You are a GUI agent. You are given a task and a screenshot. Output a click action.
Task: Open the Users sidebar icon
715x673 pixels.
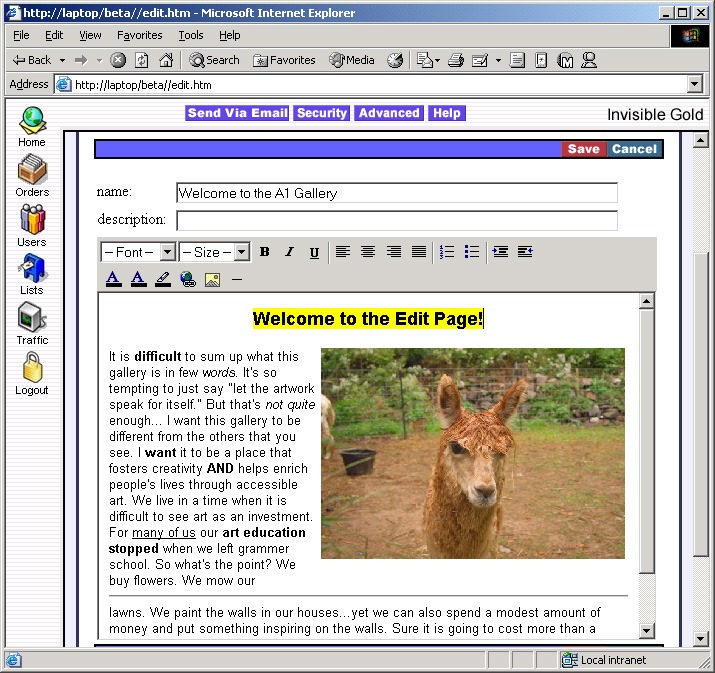(32, 219)
